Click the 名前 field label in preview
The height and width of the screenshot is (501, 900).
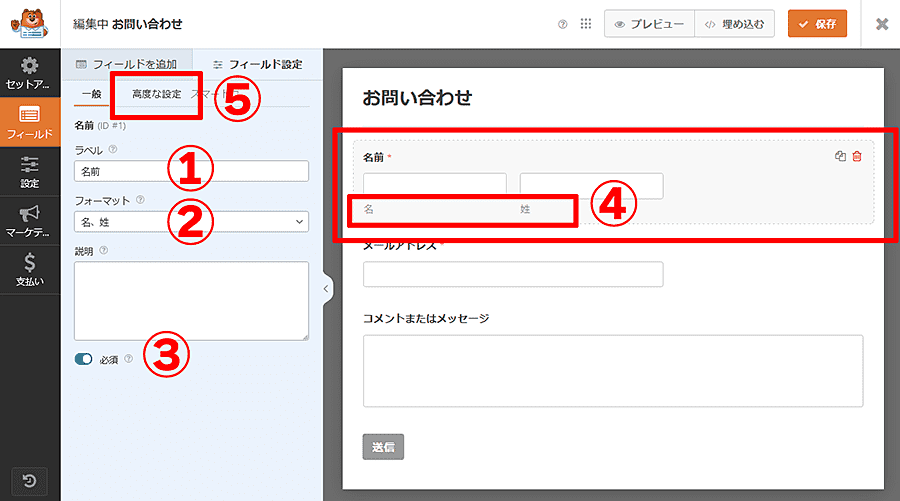[373, 157]
